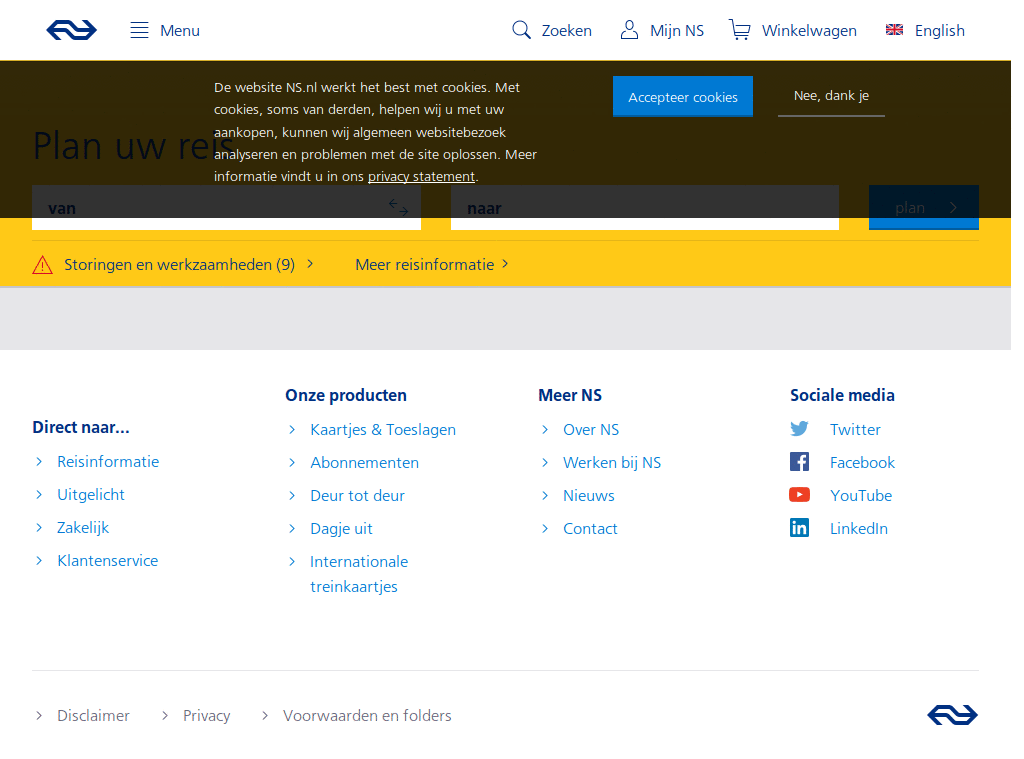Open Storingen en werkzaamheden (9)

pos(180,265)
